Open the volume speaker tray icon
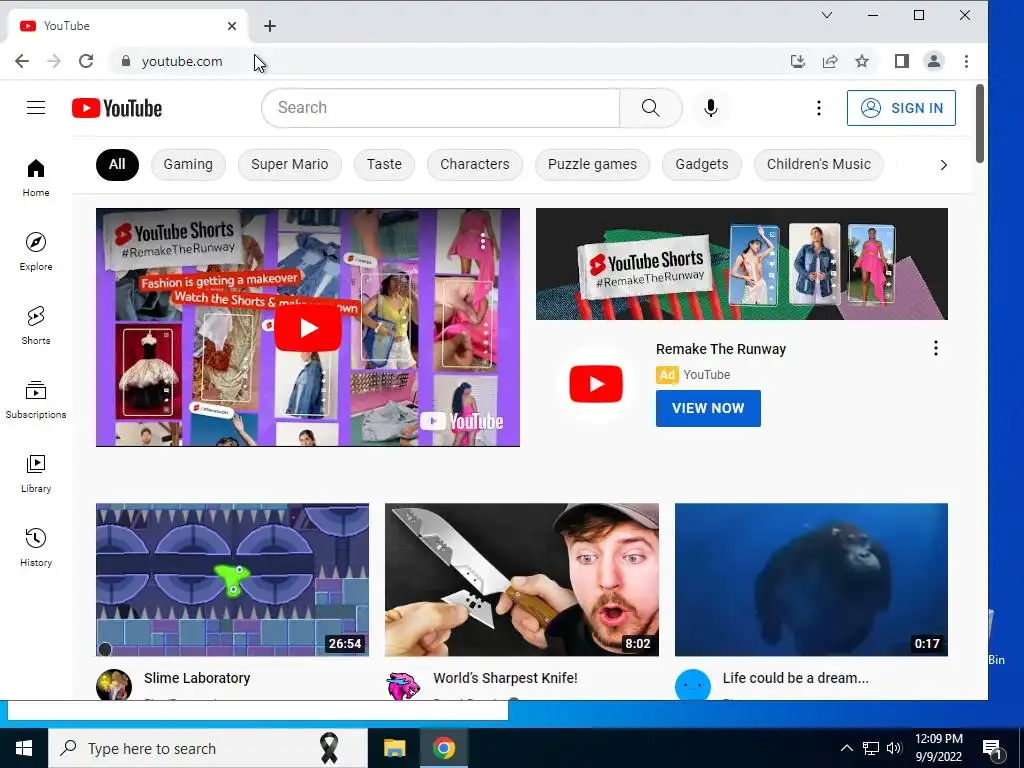Image resolution: width=1024 pixels, height=768 pixels. click(x=894, y=748)
